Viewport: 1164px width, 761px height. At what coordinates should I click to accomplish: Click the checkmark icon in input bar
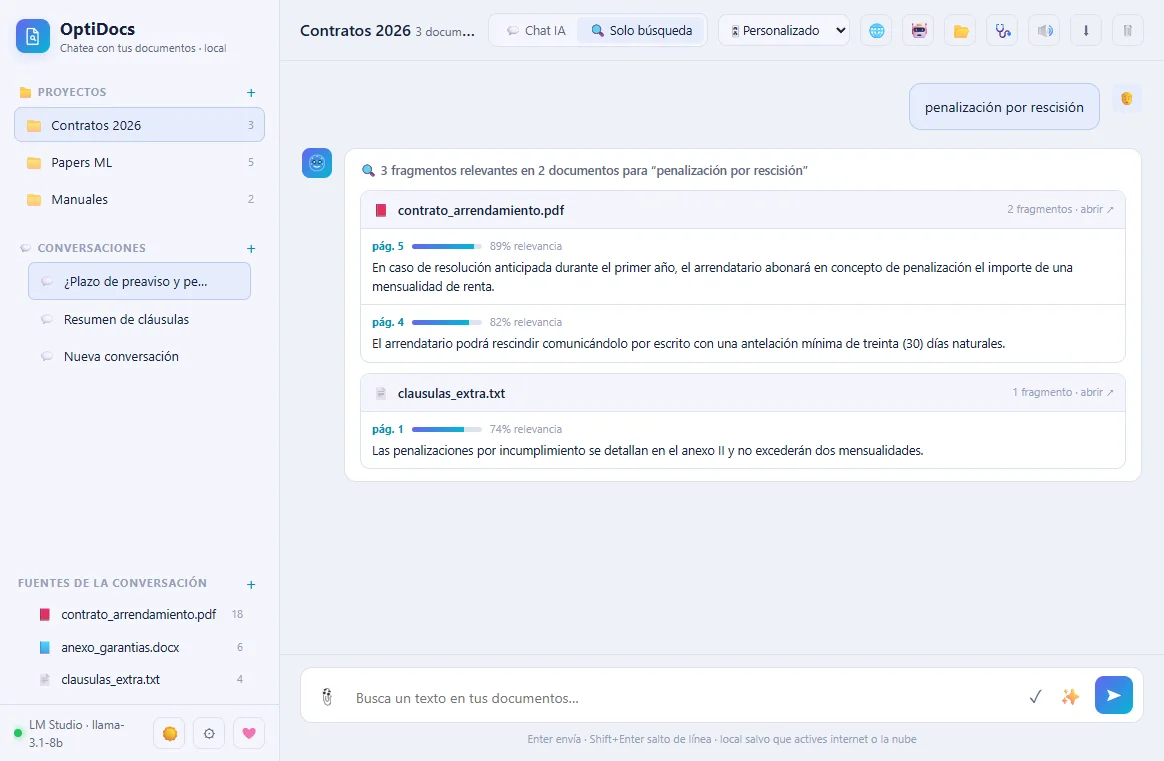(x=1035, y=696)
